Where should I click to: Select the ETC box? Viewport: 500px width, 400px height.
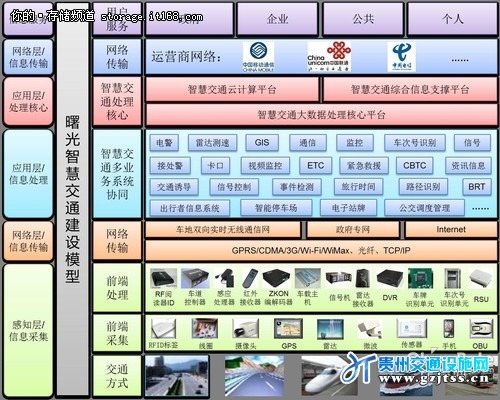tap(315, 166)
